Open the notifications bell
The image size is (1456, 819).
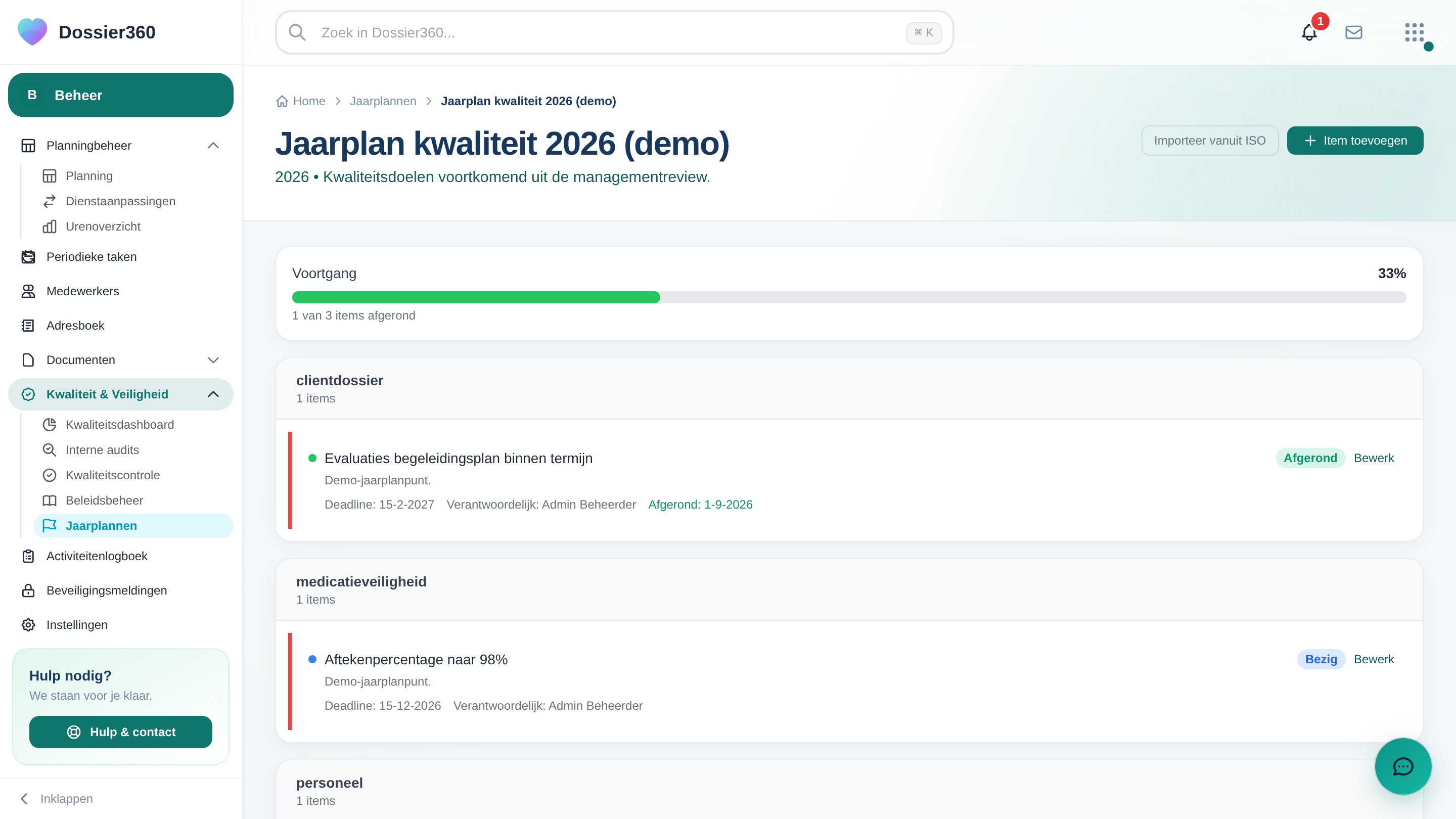click(x=1309, y=32)
